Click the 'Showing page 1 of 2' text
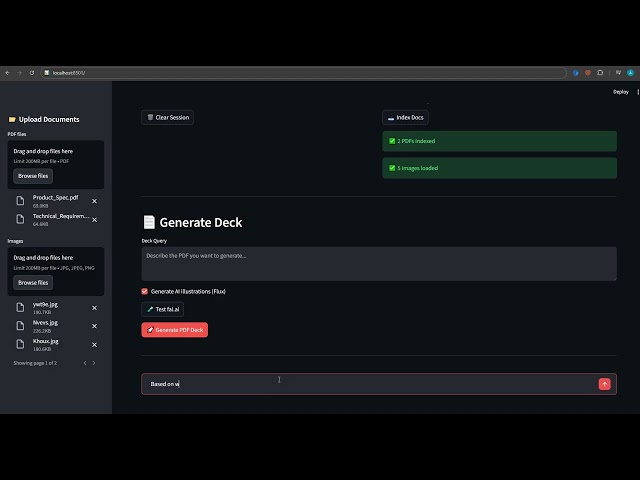The height and width of the screenshot is (480, 640). (x=35, y=363)
